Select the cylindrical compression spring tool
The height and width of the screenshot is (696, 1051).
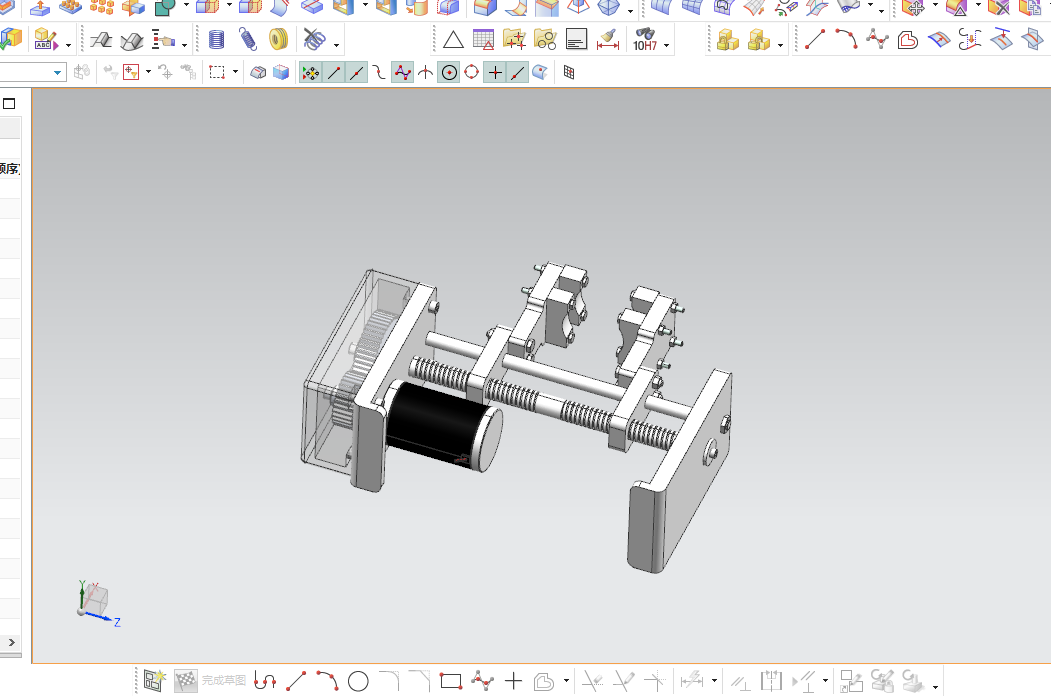coord(217,40)
